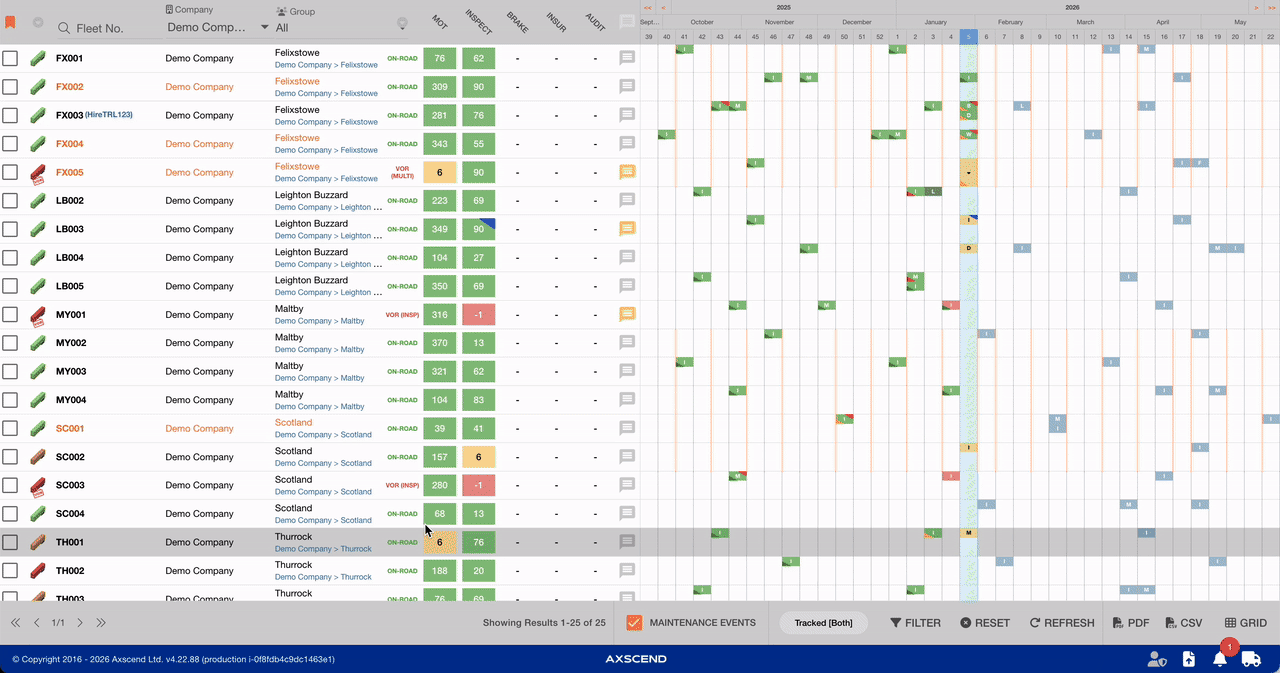This screenshot has width=1280, height=673.
Task: Open the Tracked [Both] selector
Action: click(x=823, y=623)
